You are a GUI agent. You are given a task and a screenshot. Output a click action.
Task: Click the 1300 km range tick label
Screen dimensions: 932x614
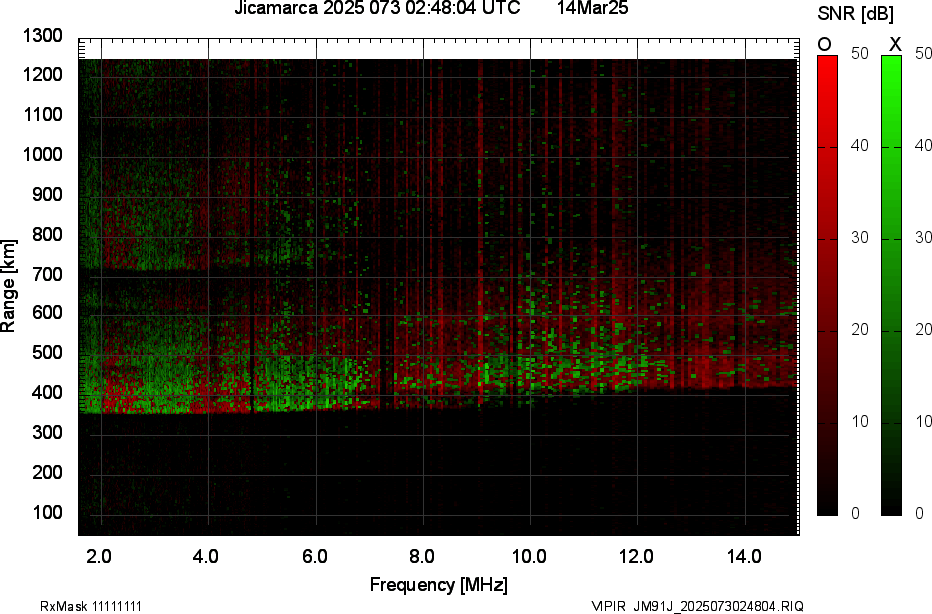click(x=42, y=36)
